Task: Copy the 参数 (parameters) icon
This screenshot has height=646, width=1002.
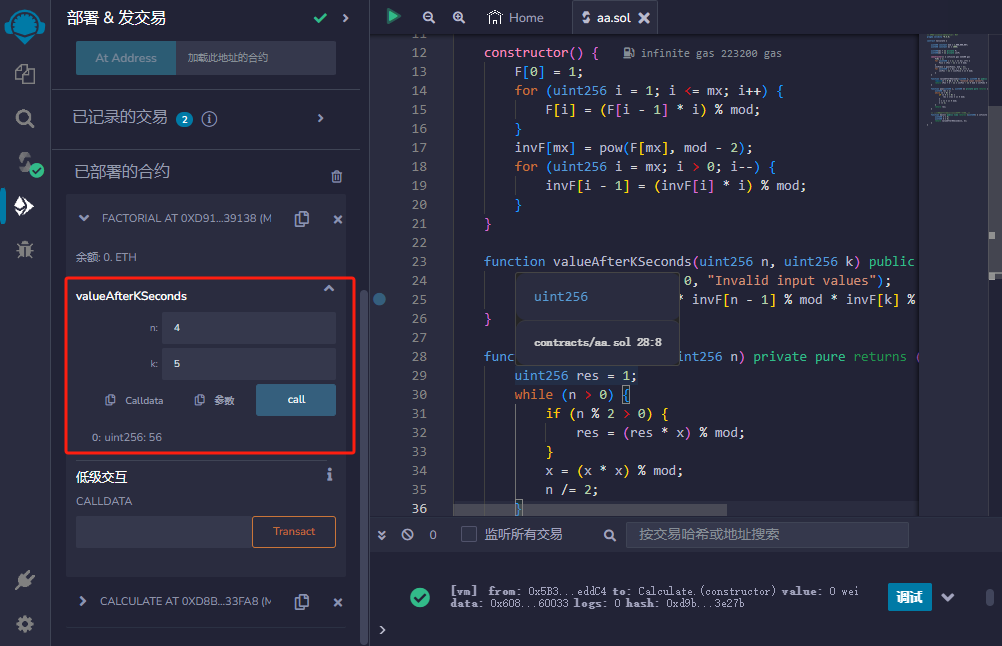Action: [x=199, y=400]
